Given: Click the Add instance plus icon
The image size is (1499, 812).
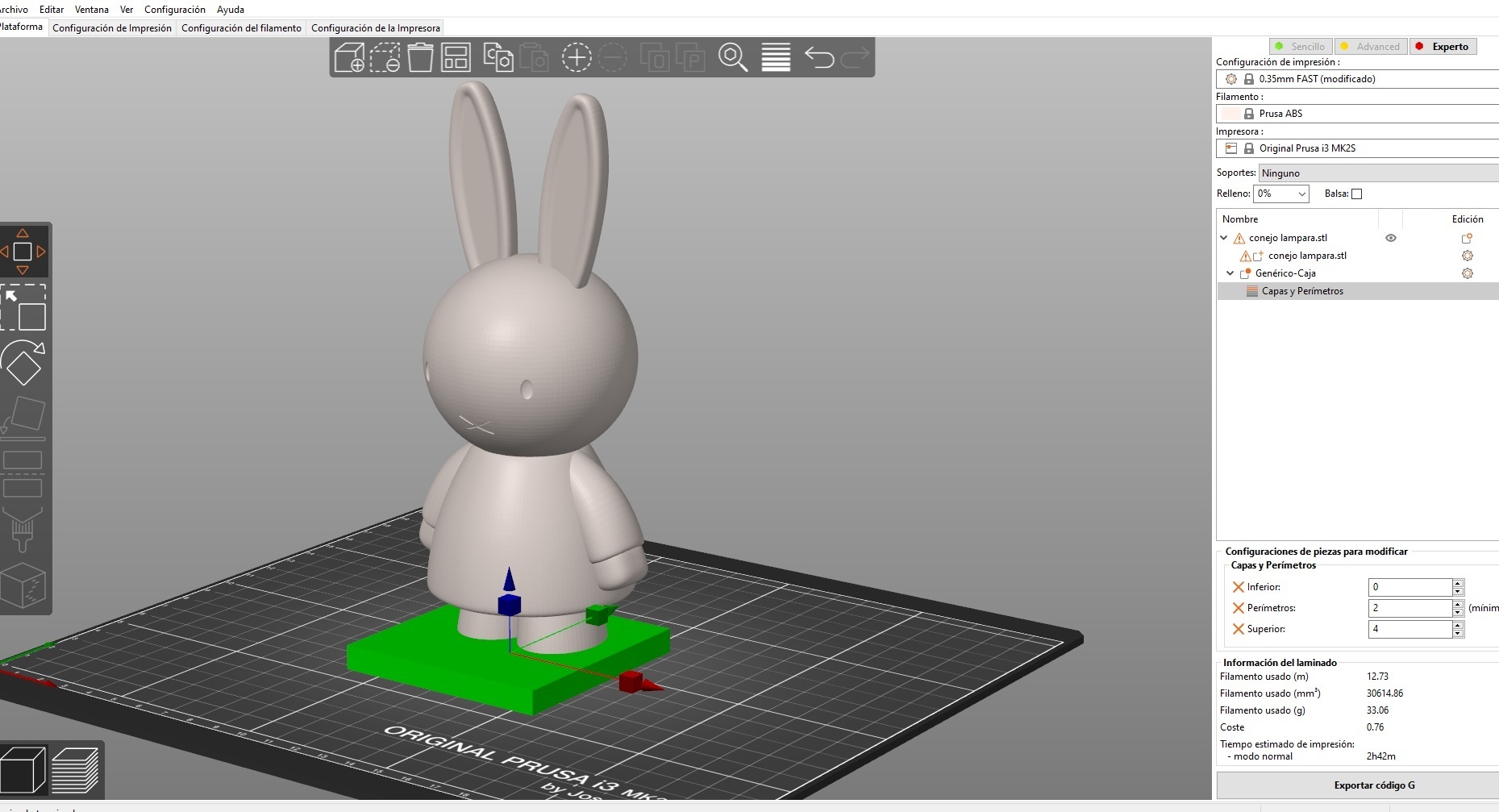Looking at the screenshot, I should click(x=577, y=57).
